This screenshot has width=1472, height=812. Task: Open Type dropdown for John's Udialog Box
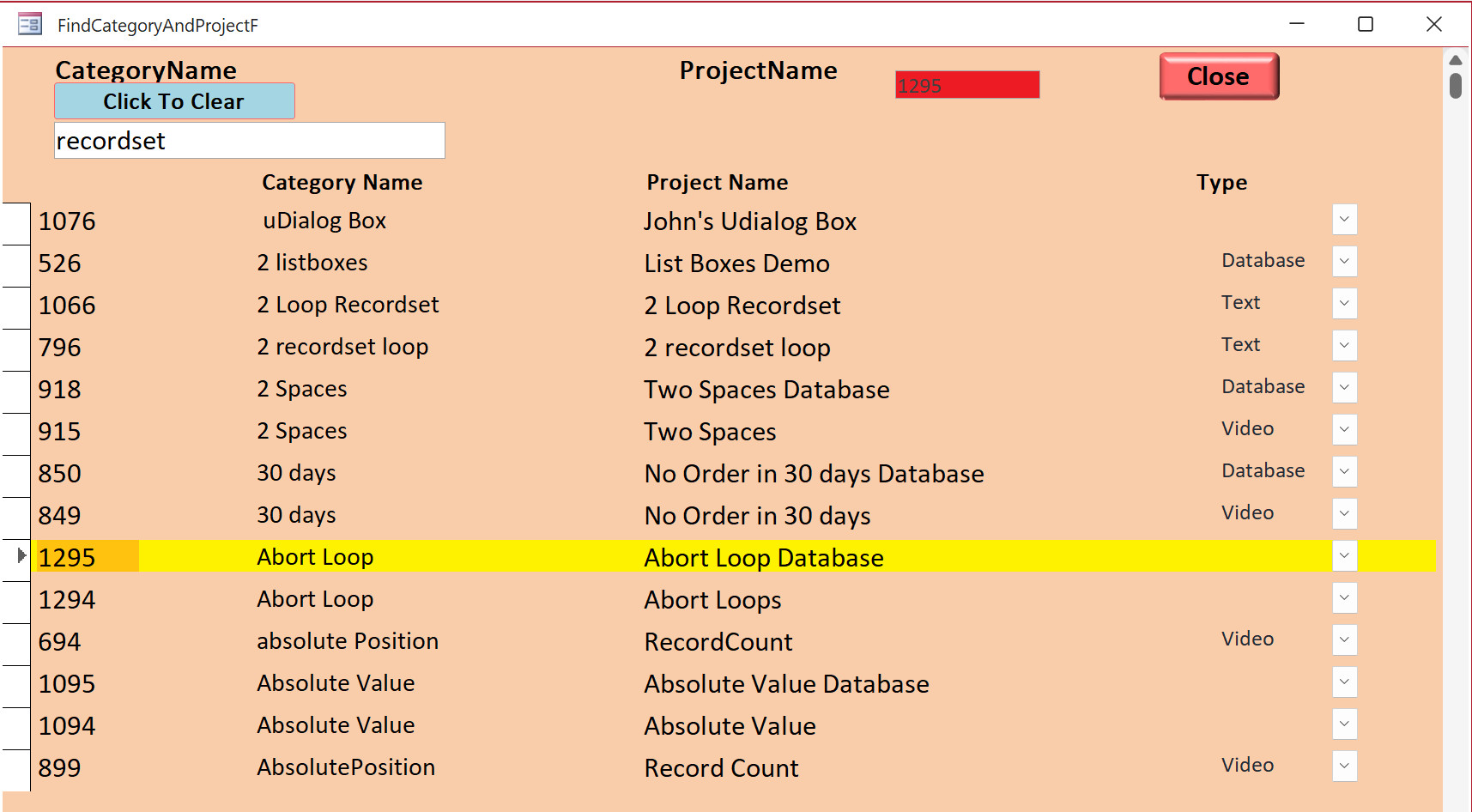1344,220
